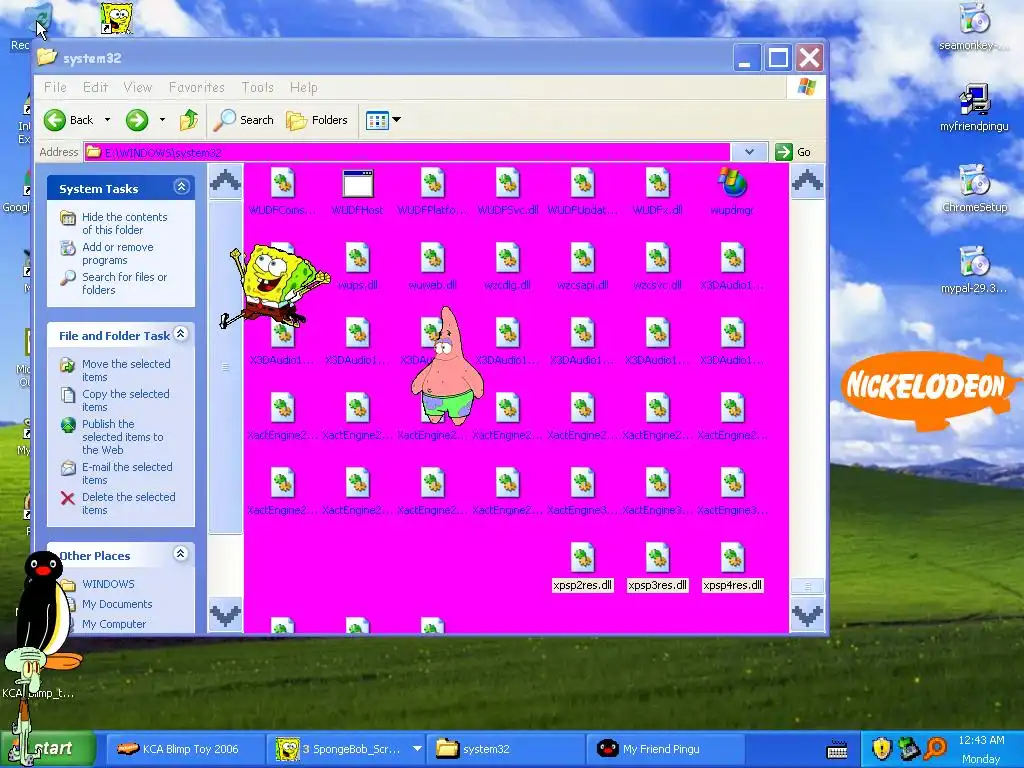Select the WUDFSvc.dll file icon
This screenshot has width=1024, height=768.
(507, 183)
